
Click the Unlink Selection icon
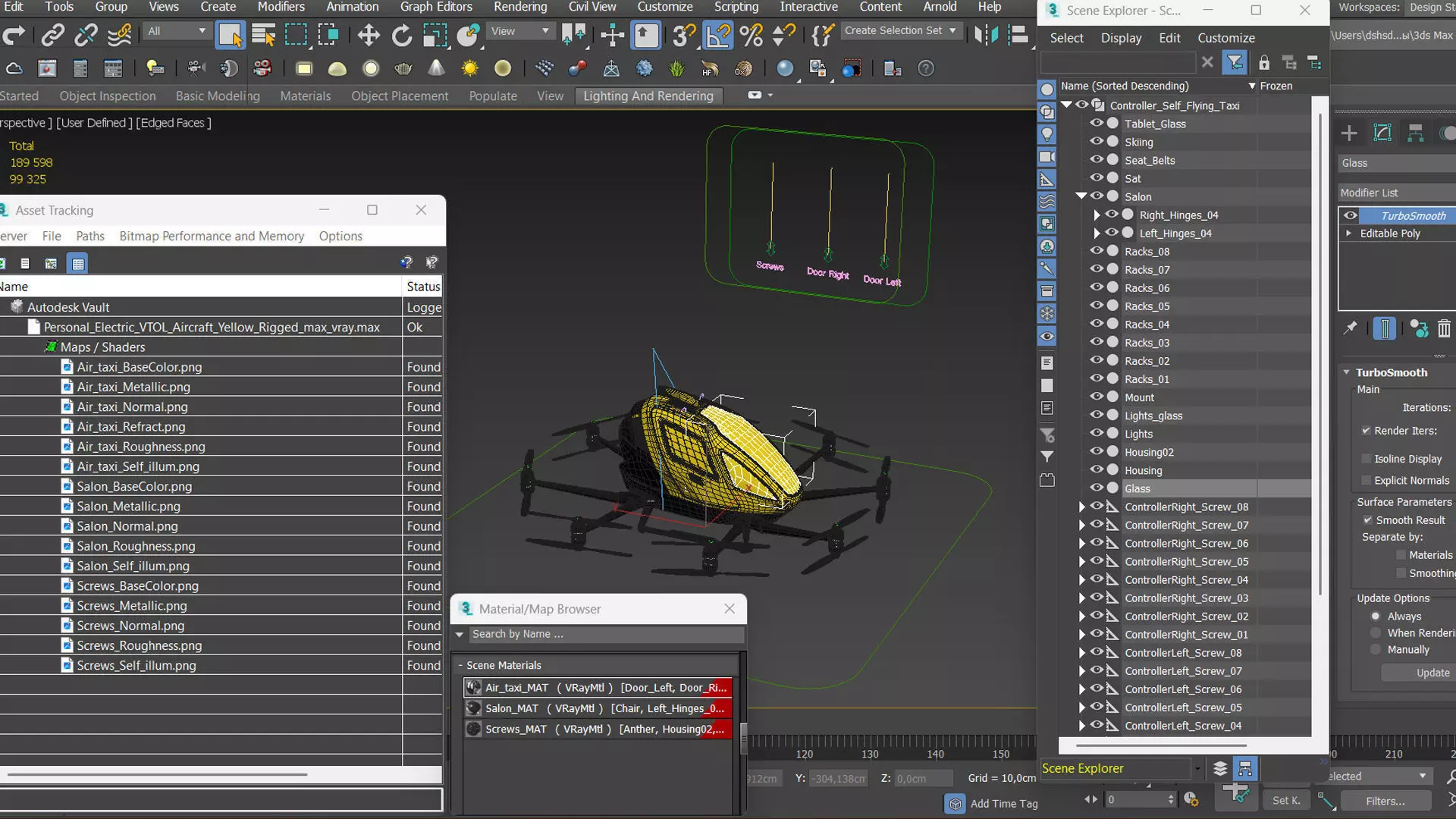[86, 34]
